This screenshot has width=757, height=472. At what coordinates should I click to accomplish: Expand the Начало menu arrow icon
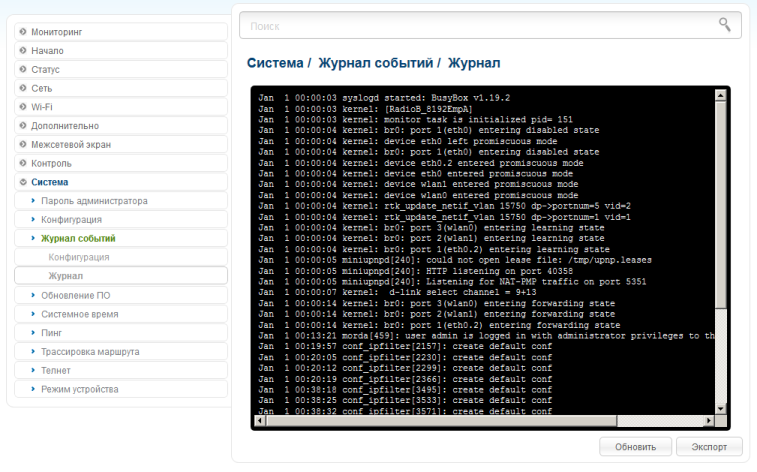23,50
